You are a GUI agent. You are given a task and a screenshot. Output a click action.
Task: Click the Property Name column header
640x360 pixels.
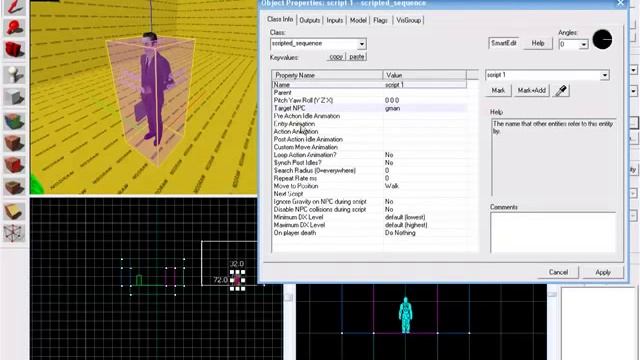[x=327, y=75]
